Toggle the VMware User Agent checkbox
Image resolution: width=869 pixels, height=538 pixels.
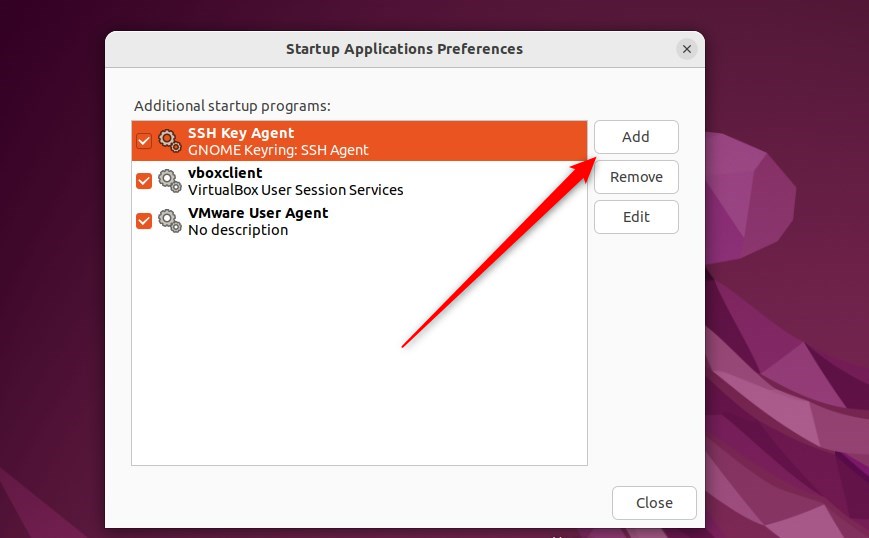point(144,221)
